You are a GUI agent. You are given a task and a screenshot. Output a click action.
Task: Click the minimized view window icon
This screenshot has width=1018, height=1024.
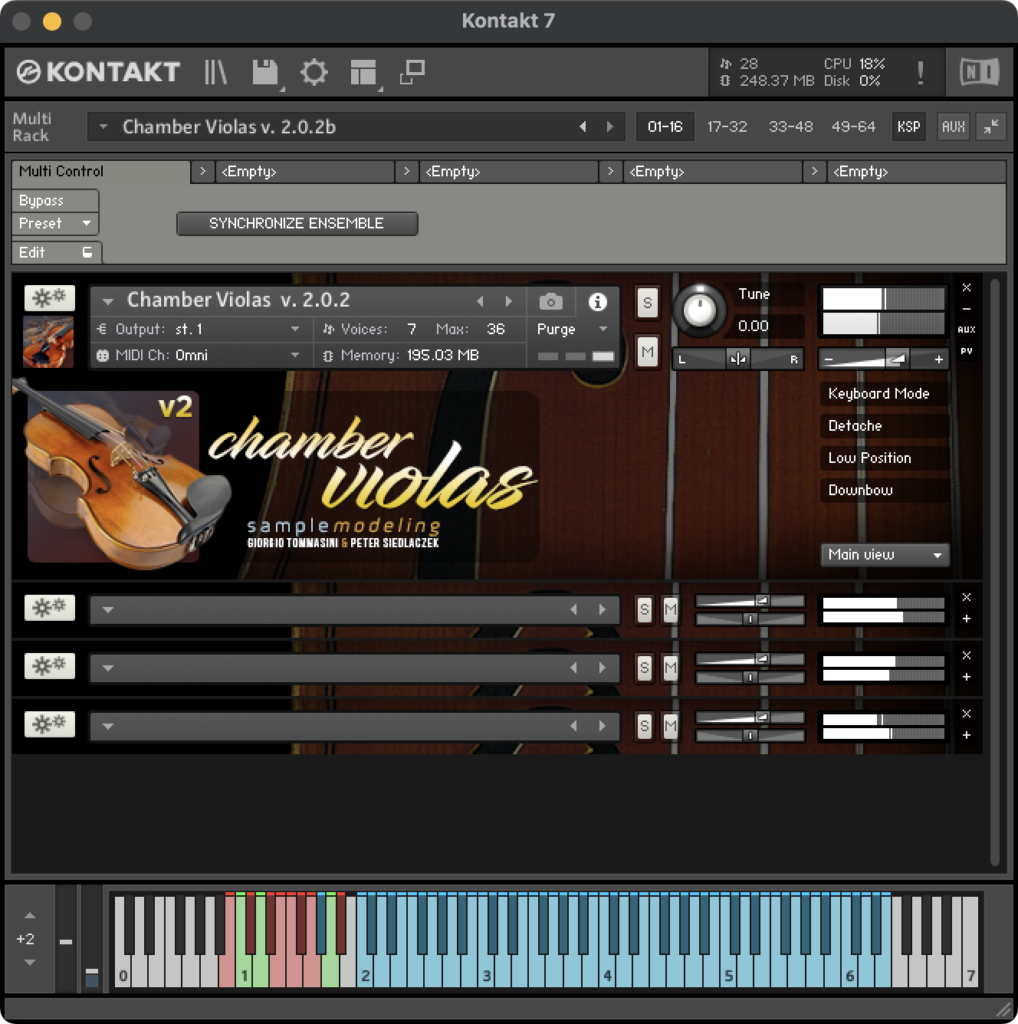coord(413,72)
